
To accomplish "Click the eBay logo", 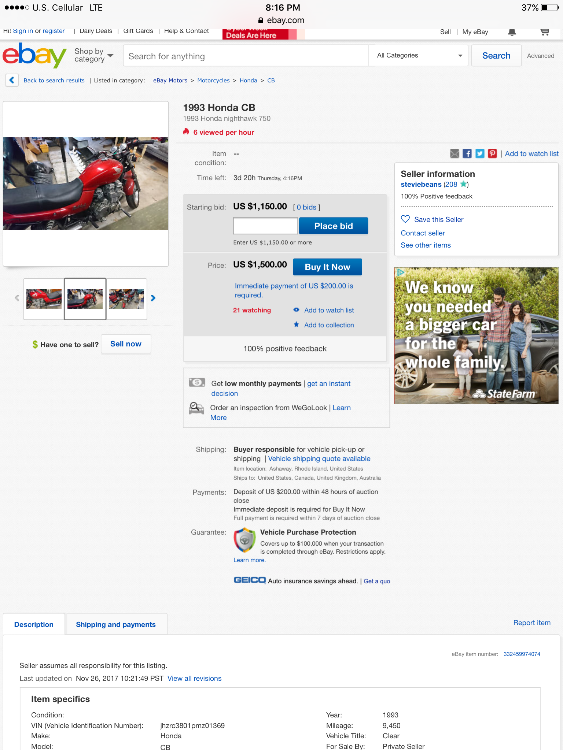I will (34, 55).
